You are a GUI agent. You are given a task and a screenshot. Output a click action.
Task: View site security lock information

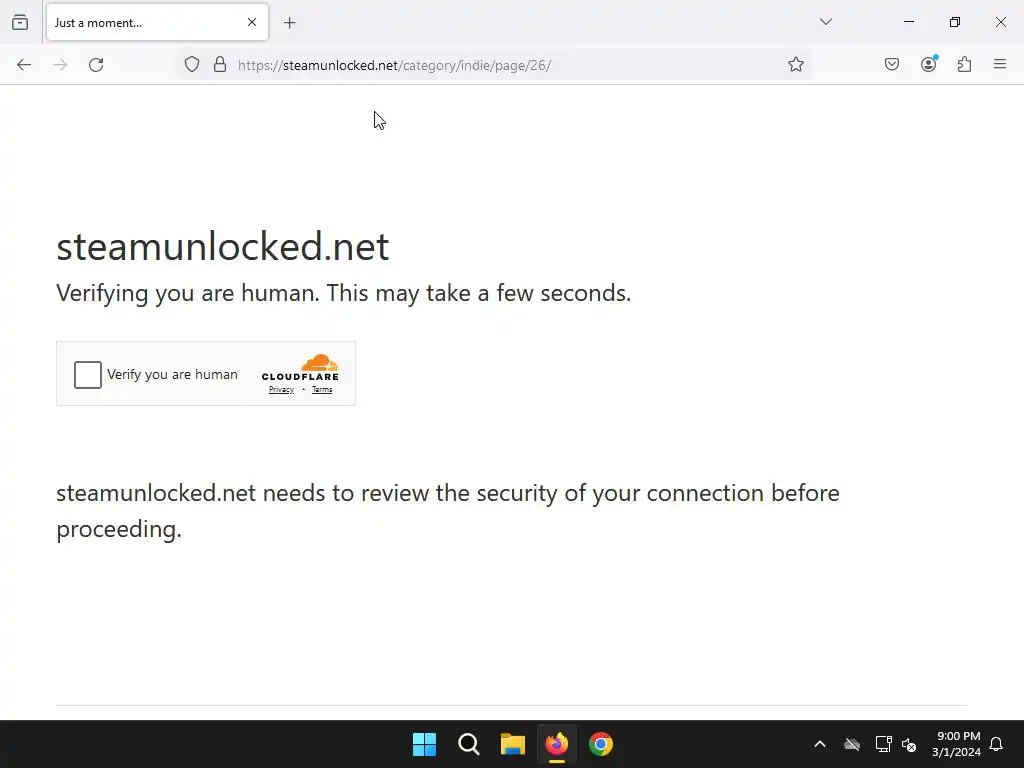click(220, 65)
